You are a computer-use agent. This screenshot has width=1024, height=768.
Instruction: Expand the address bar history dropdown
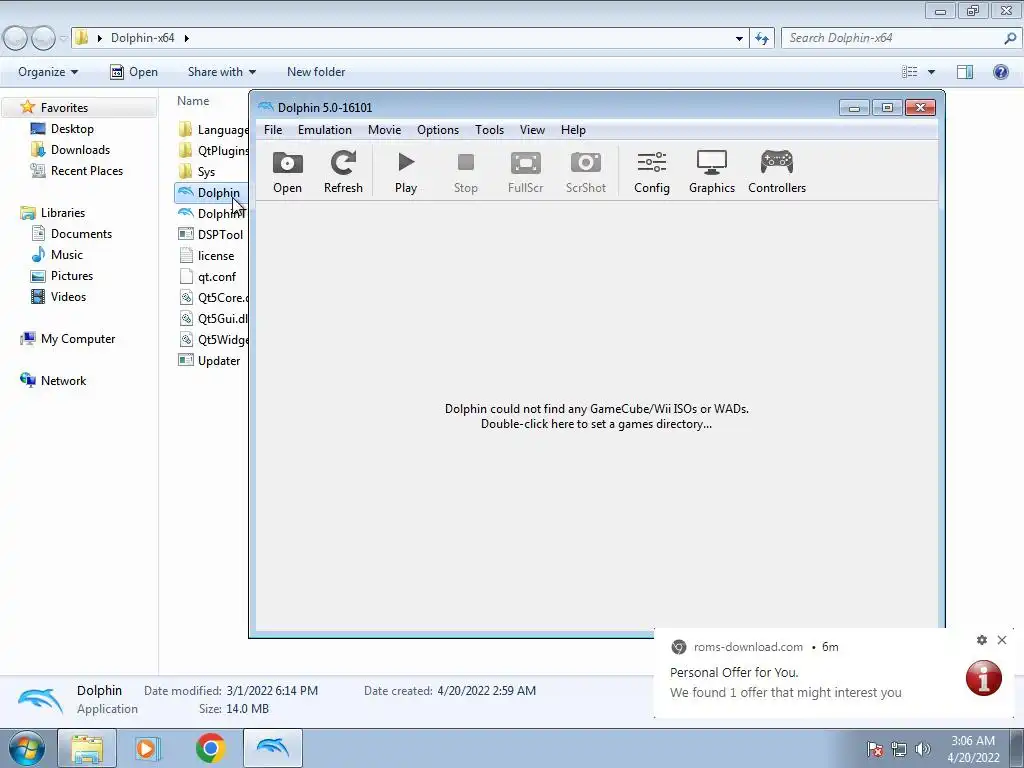point(739,39)
